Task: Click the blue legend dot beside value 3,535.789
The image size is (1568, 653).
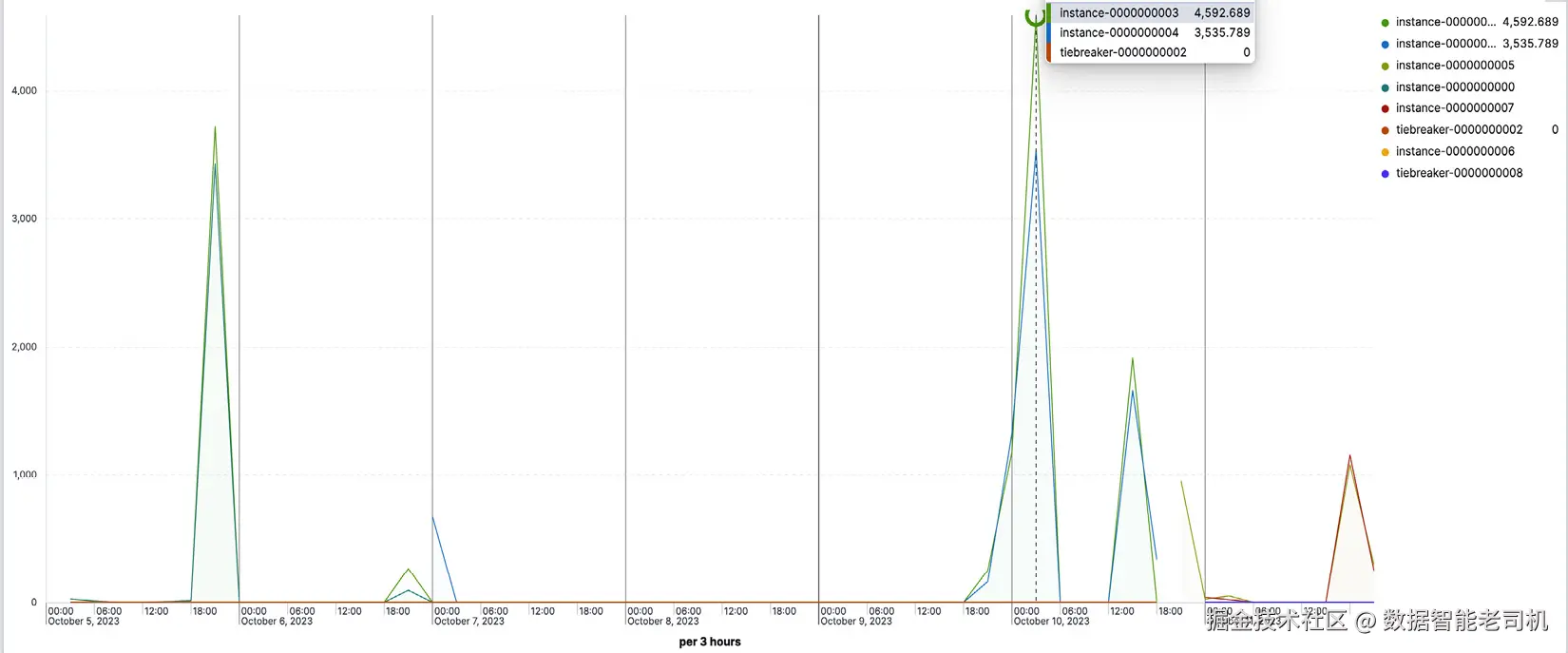Action: [x=1385, y=45]
